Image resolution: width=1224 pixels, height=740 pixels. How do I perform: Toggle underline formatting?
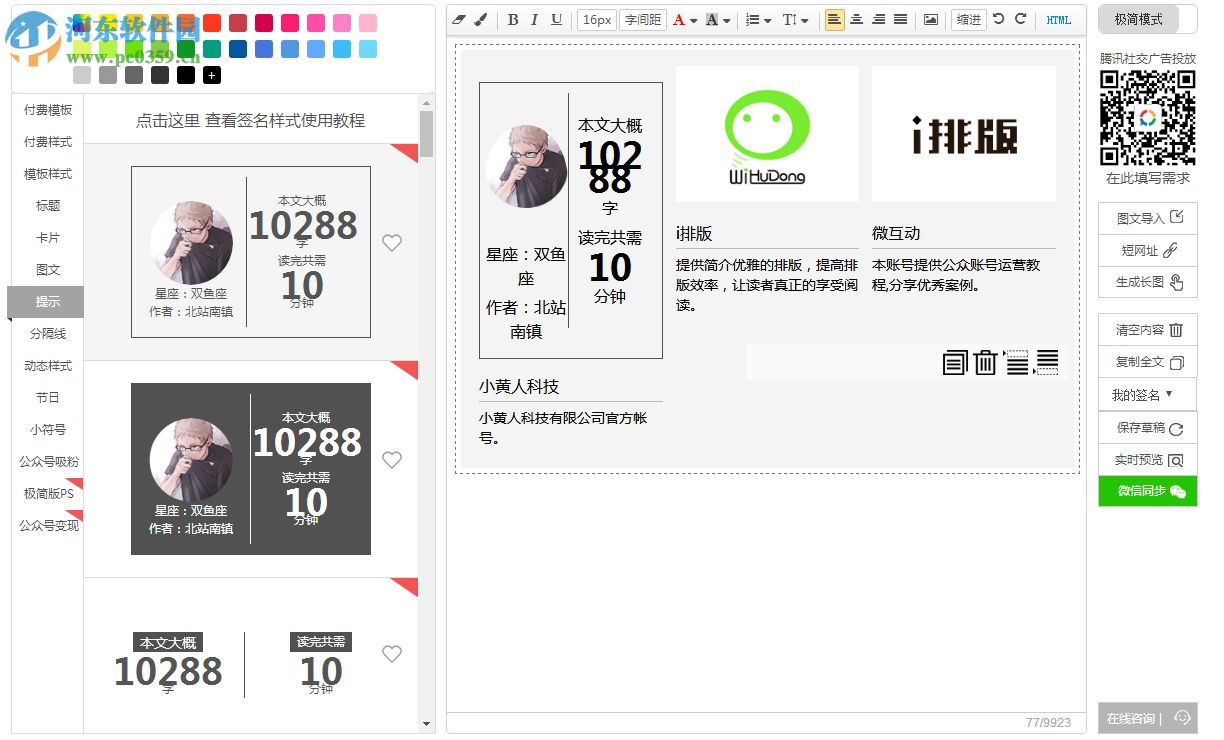coord(558,19)
